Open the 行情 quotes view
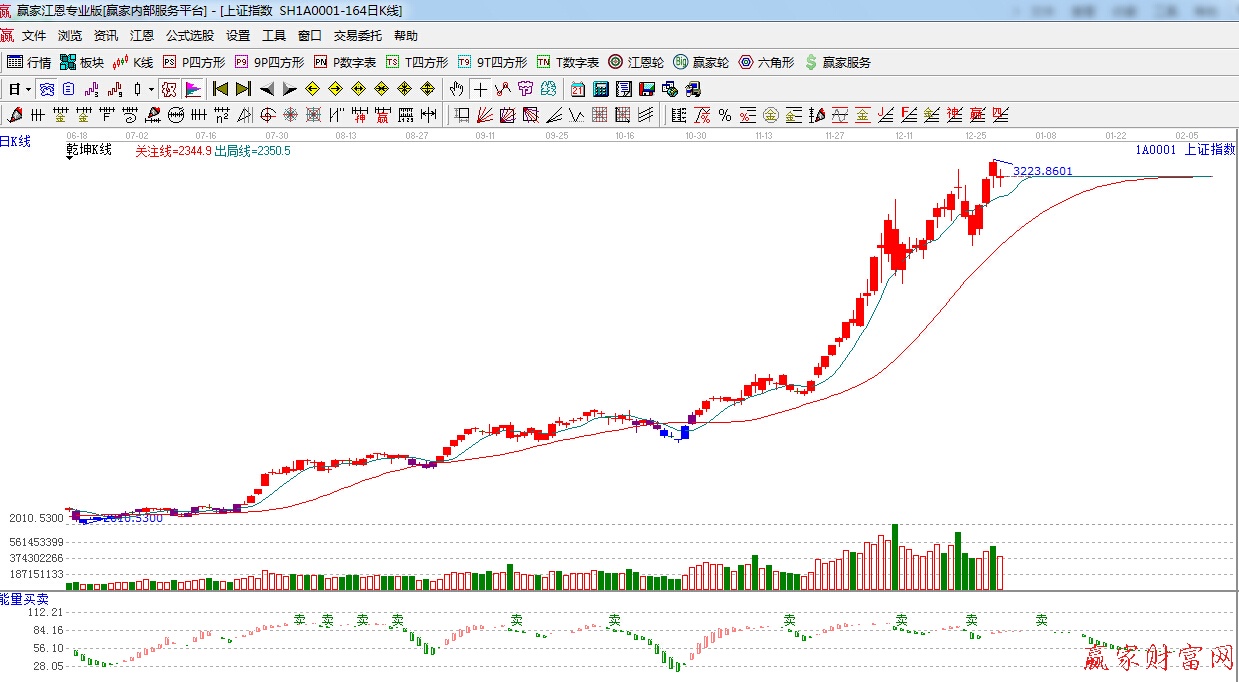This screenshot has height=682, width=1239. [29, 62]
